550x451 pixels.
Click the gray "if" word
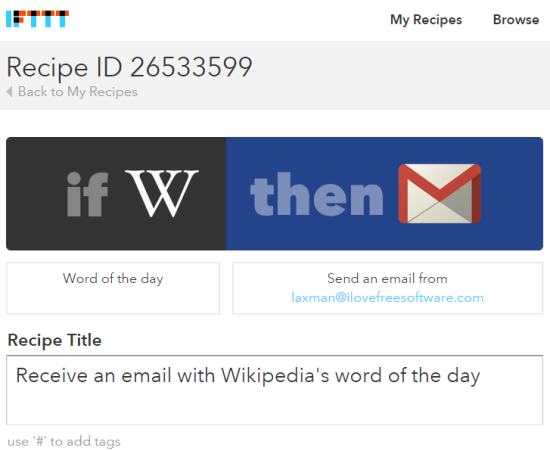pyautogui.click(x=87, y=194)
